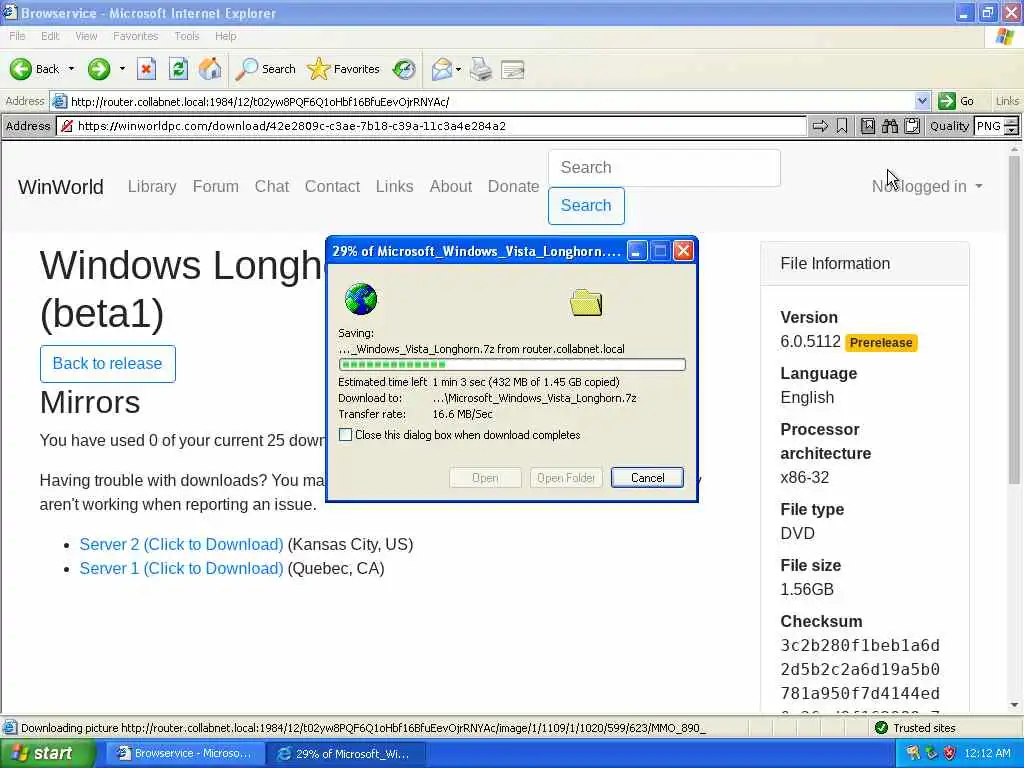Open the IE Search pane
This screenshot has width=1024, height=768.
266,69
